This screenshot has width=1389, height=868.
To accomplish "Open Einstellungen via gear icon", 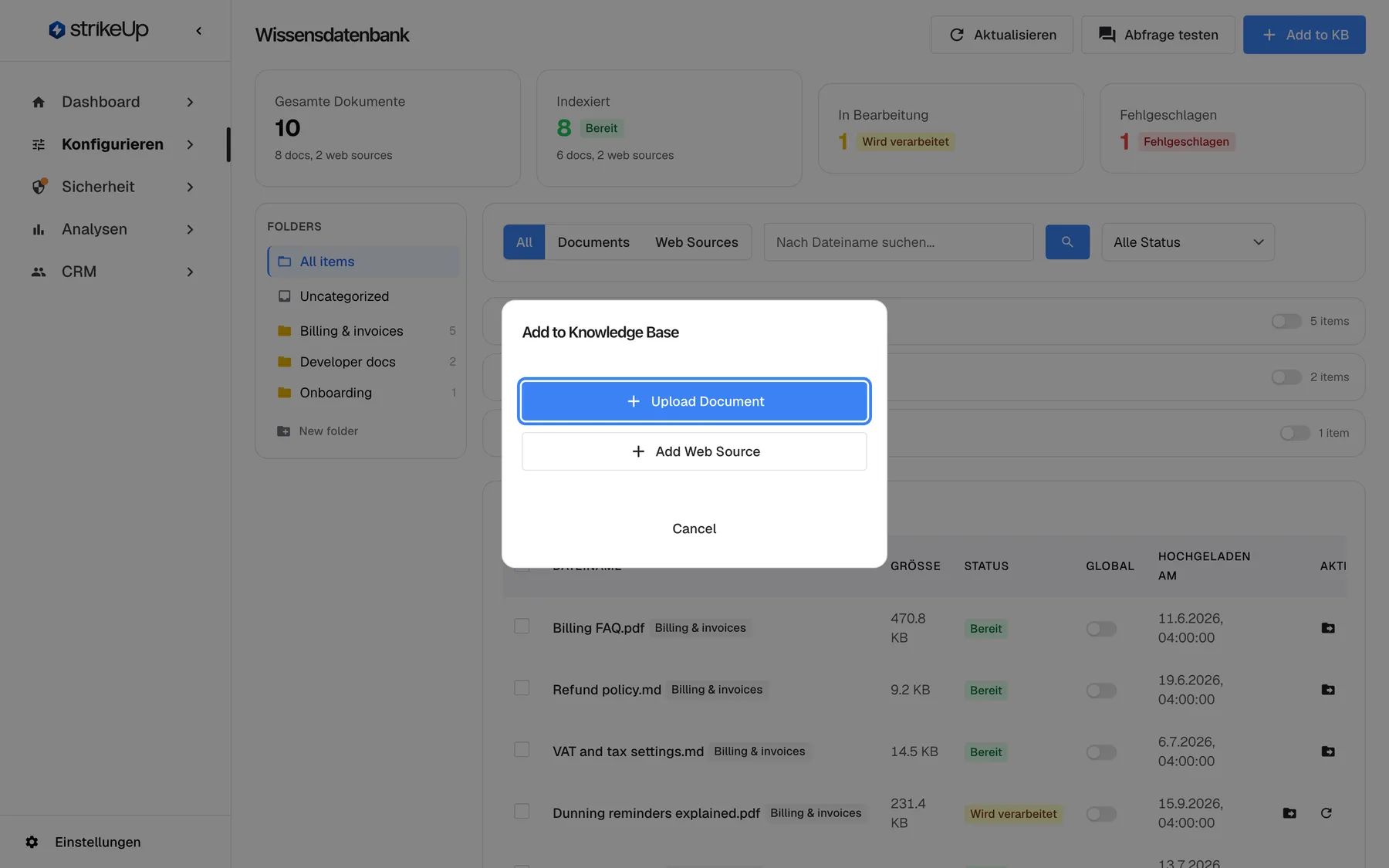I will (32, 842).
